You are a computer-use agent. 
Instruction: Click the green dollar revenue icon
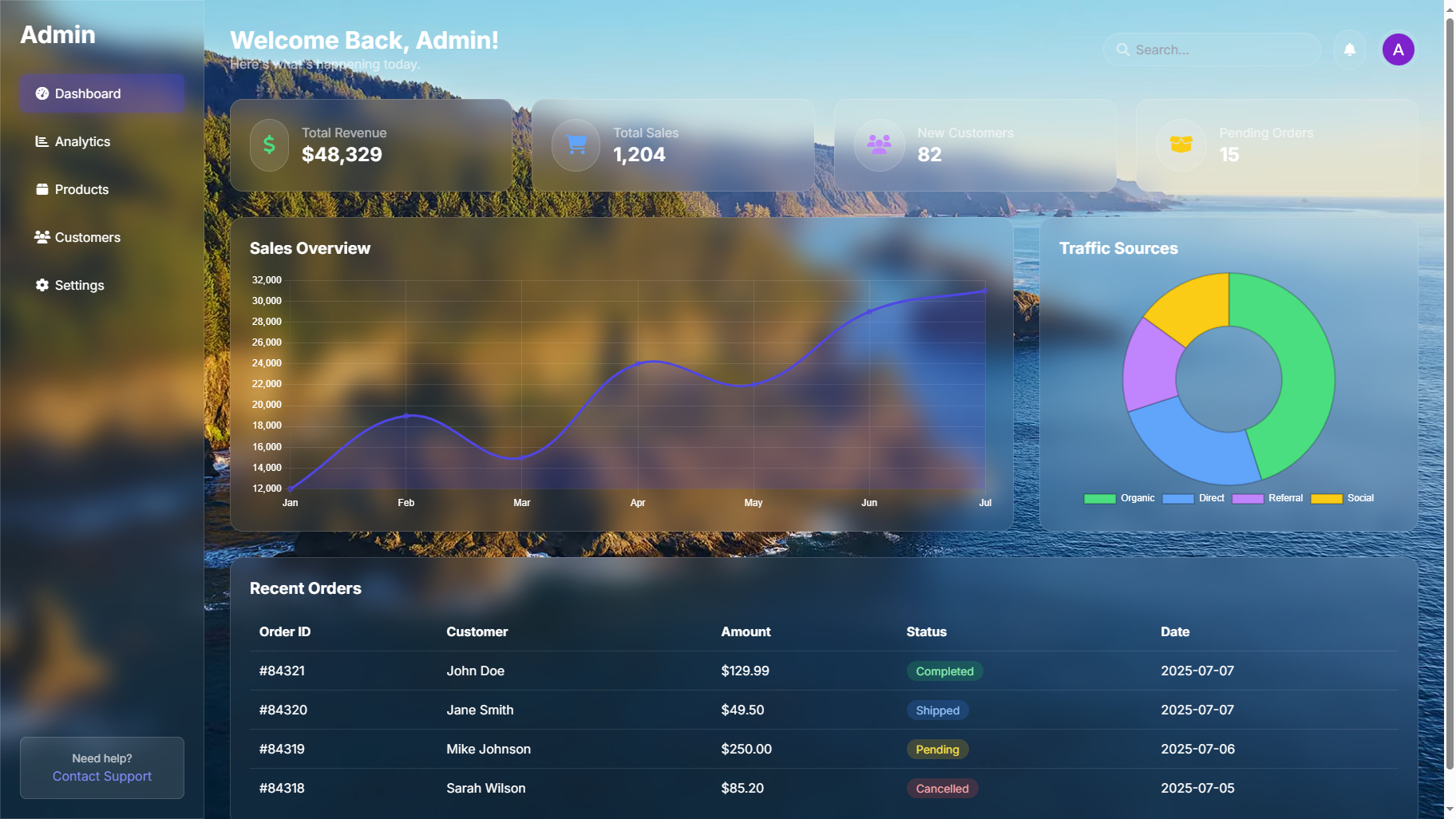tap(269, 145)
